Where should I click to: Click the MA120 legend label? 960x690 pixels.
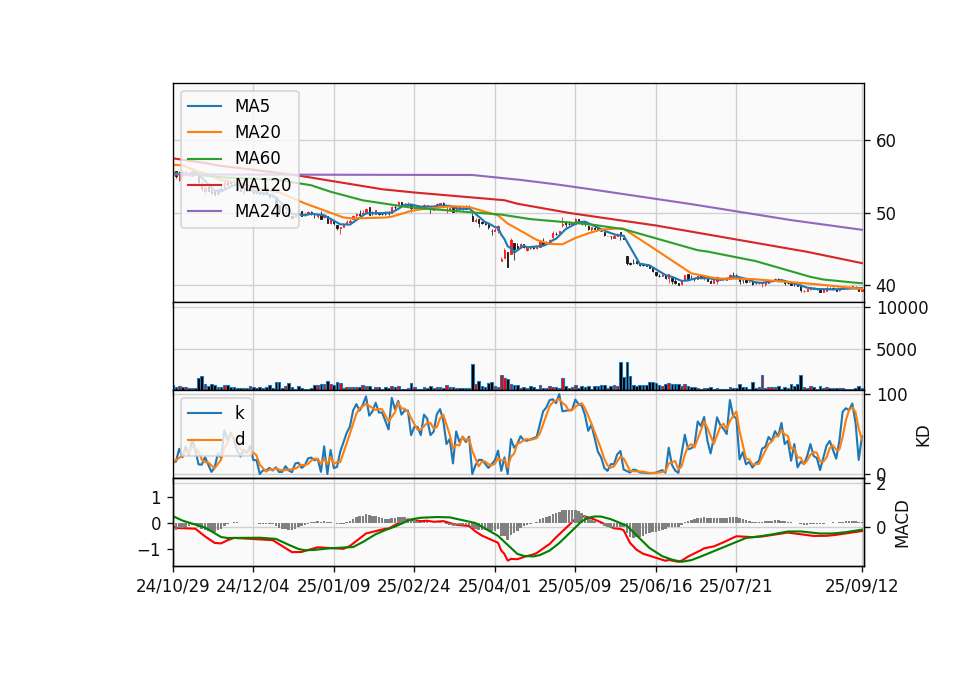click(263, 184)
